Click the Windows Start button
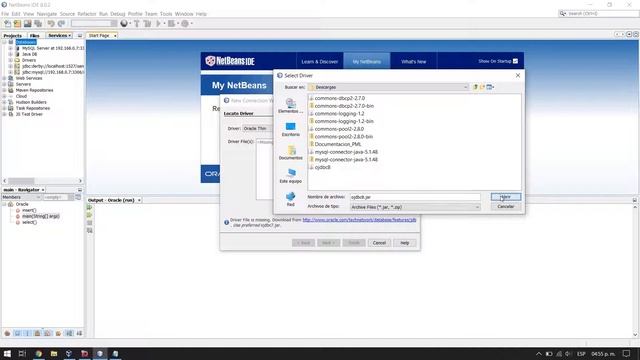Viewport: 640px width, 360px height. point(7,353)
